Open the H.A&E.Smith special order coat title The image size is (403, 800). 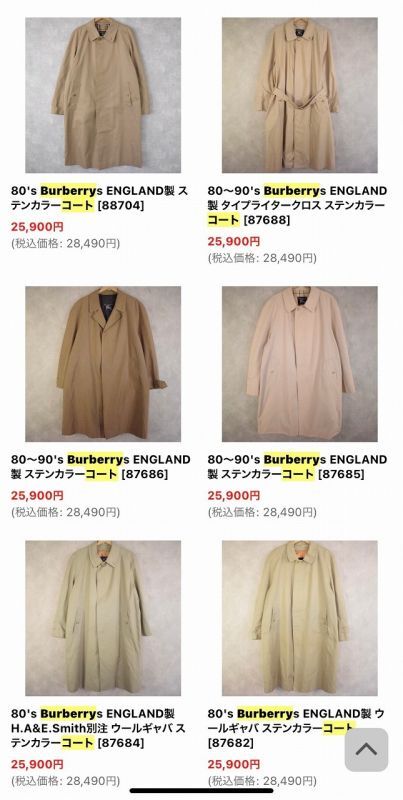[98, 728]
